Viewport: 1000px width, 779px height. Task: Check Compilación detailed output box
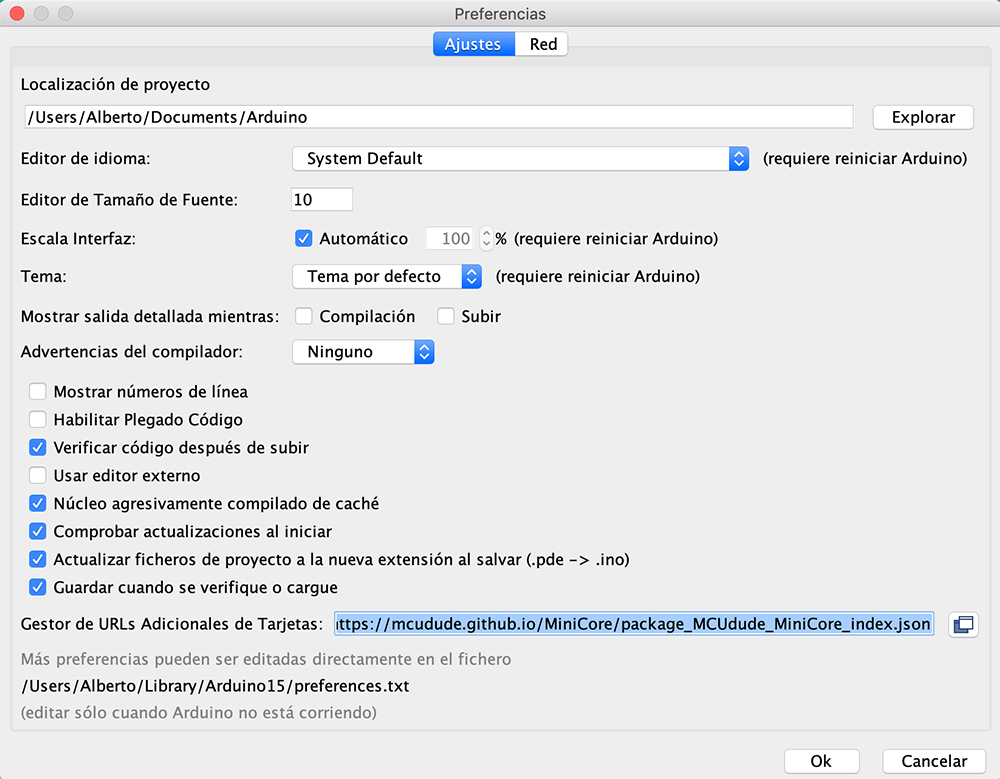click(304, 316)
